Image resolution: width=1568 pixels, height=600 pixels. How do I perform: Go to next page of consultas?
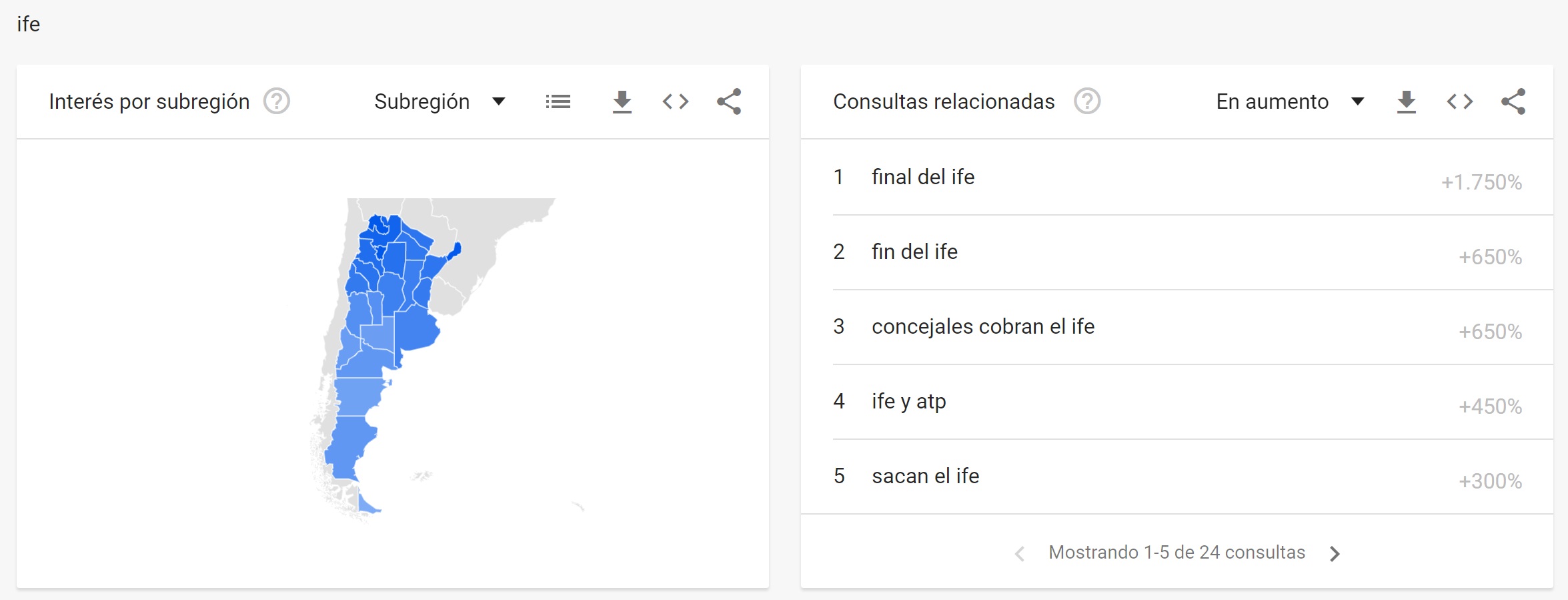[1334, 553]
